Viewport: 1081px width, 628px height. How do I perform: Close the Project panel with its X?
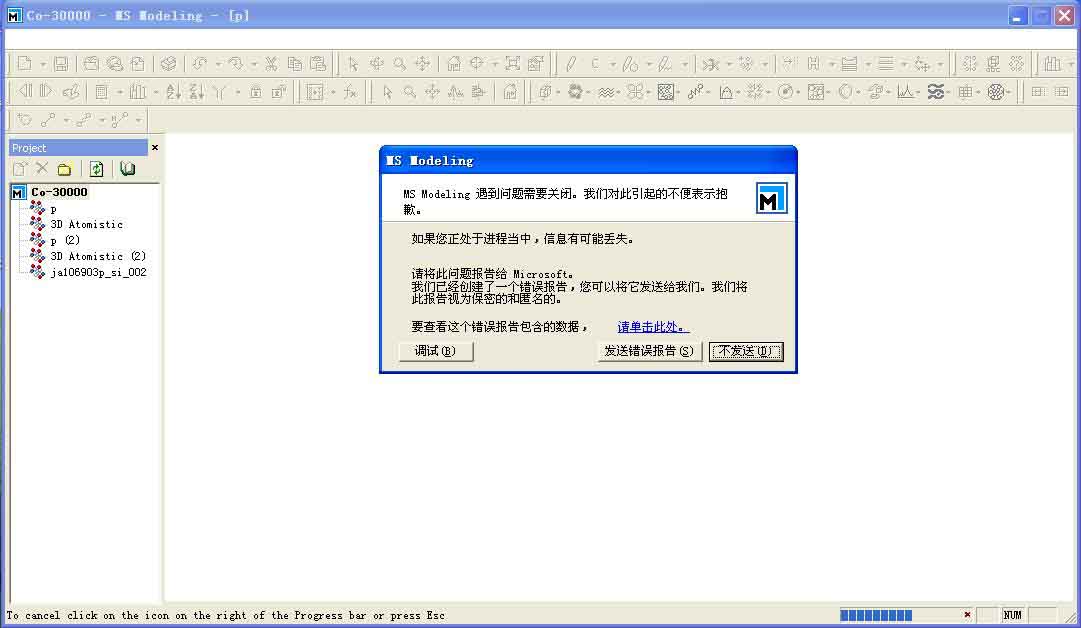point(154,148)
